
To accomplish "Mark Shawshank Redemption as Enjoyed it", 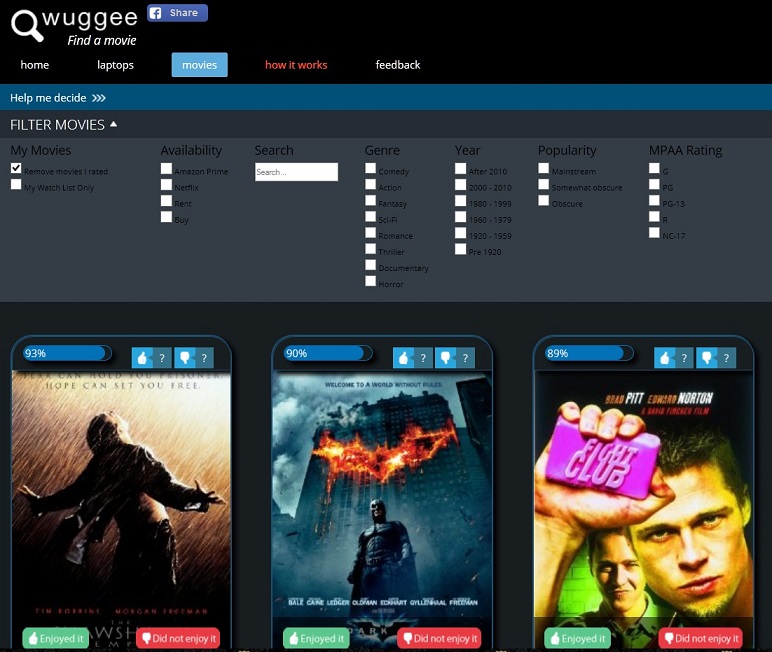I will tap(56, 638).
